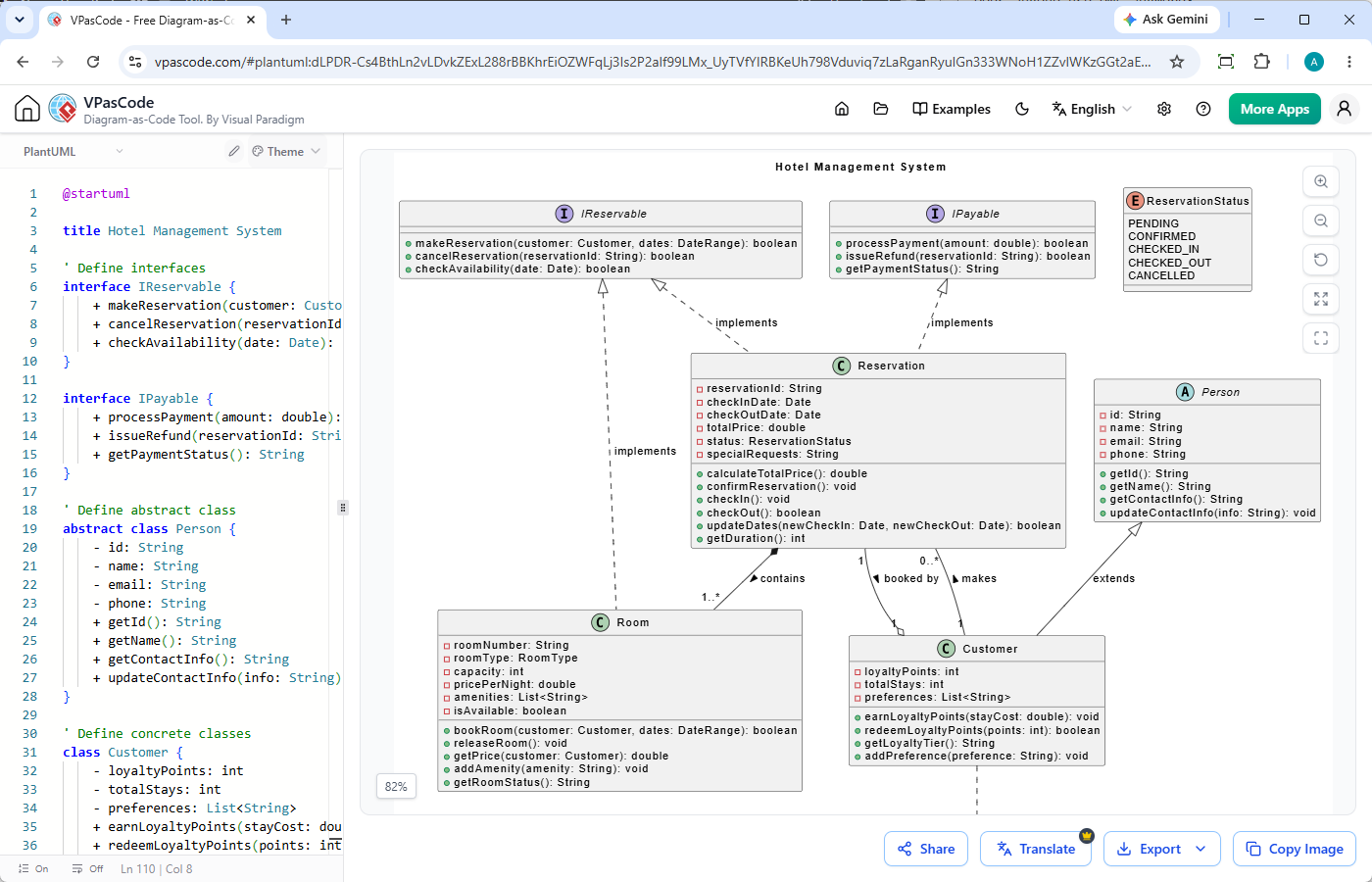Click code line 'interface IPayable {'
Screen dimensions: 1372x882
(x=138, y=398)
